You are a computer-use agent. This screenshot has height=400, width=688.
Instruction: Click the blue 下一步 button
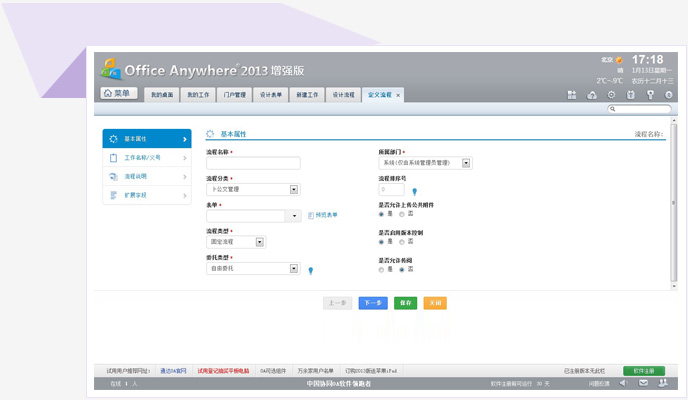(x=373, y=303)
